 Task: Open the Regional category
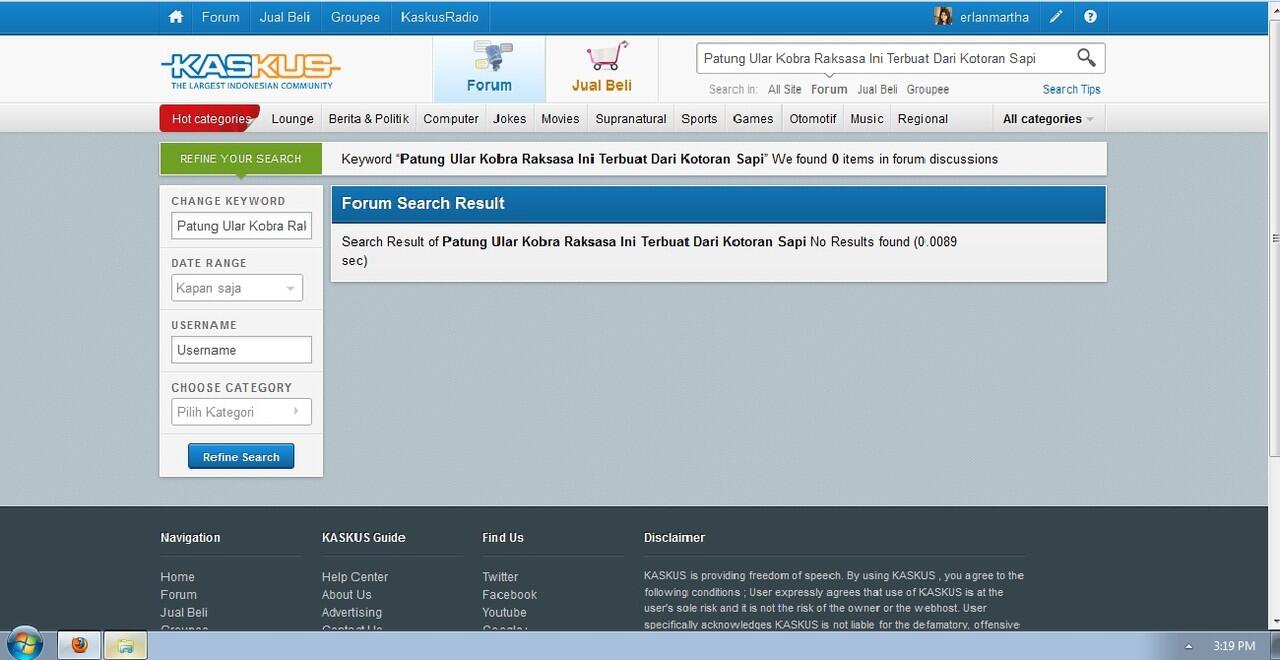click(923, 118)
